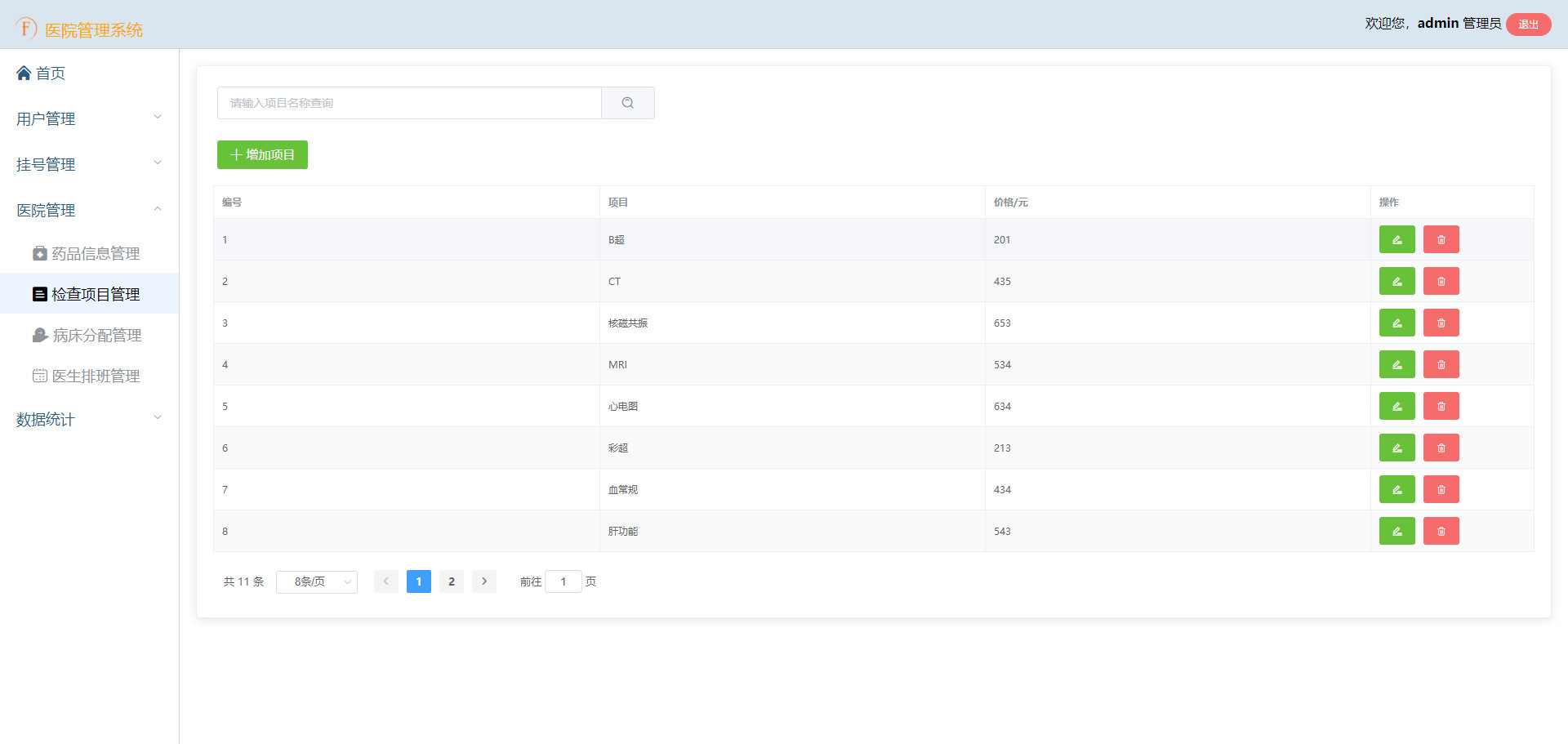
Task: Click the 前往 page jump input
Action: (x=563, y=581)
